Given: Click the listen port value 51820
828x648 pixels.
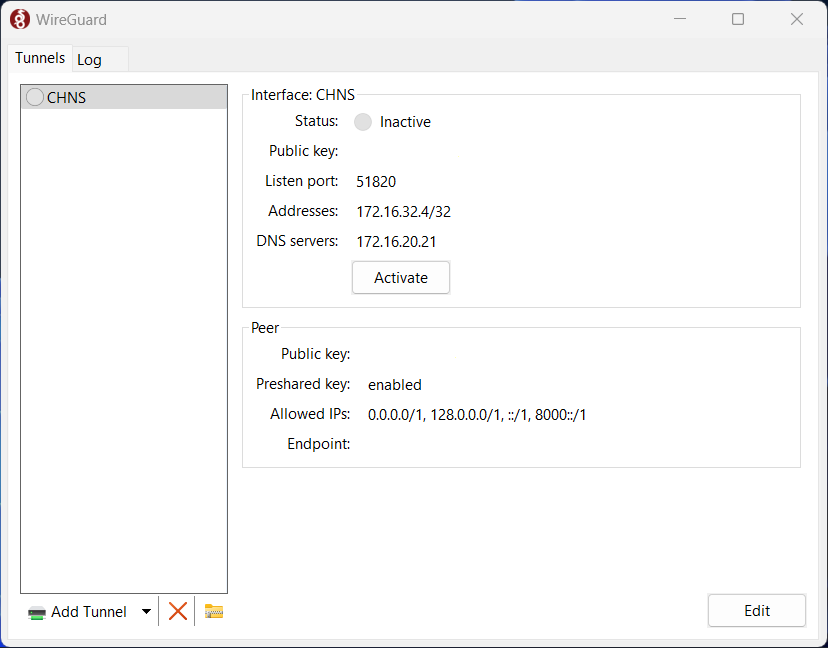Looking at the screenshot, I should pyautogui.click(x=376, y=181).
